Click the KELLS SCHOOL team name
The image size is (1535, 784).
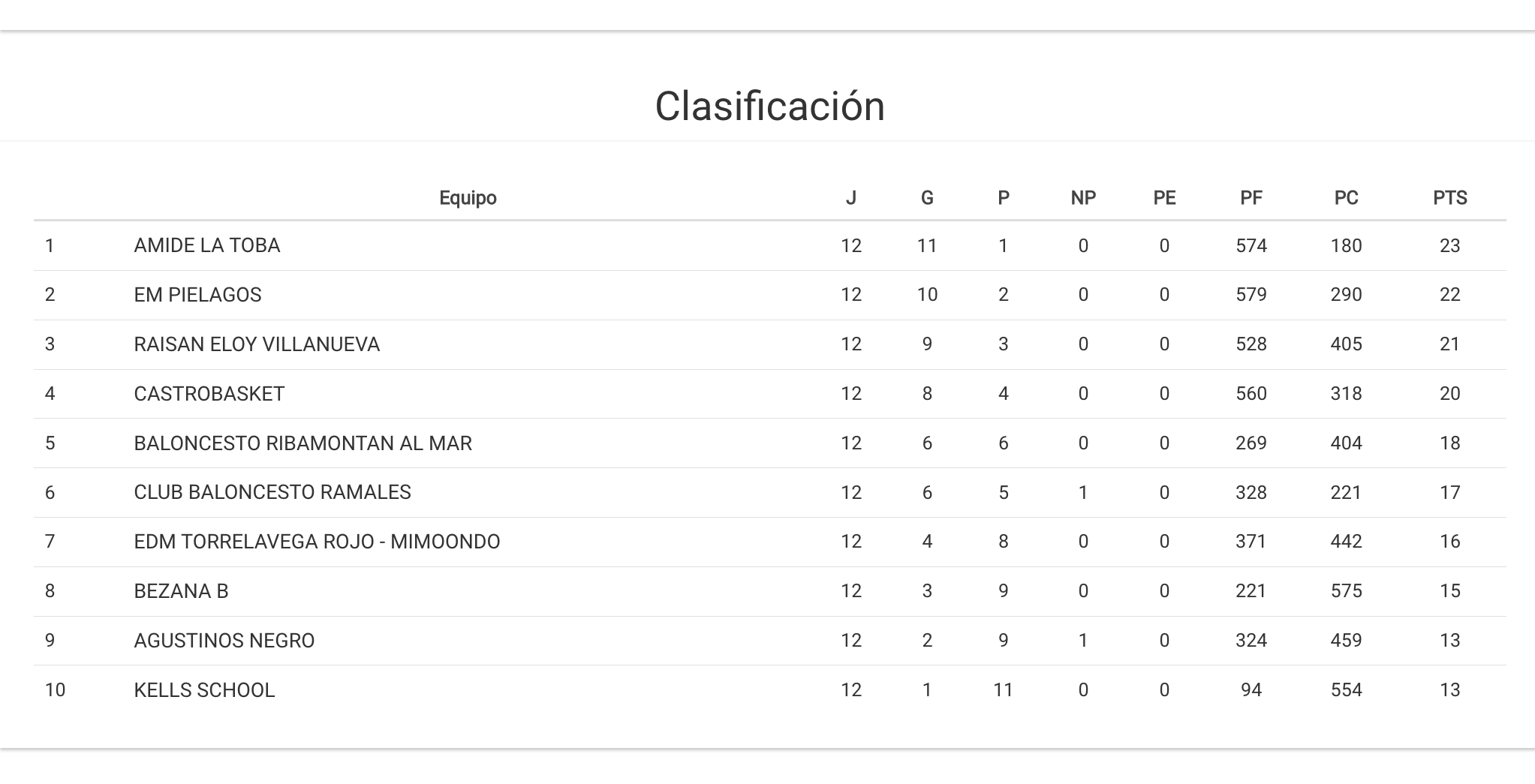[x=204, y=690]
